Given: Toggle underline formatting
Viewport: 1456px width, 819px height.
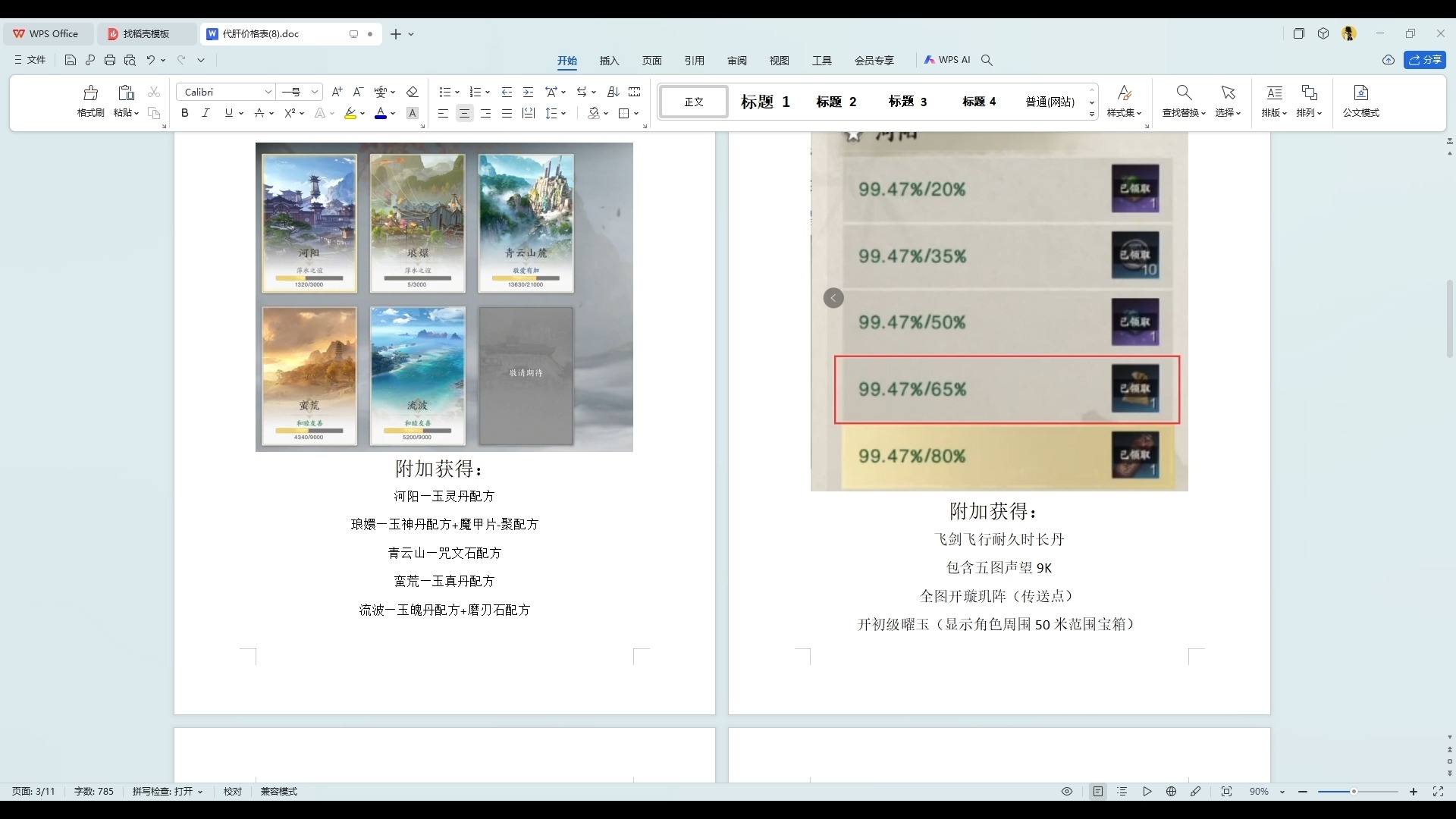Looking at the screenshot, I should 228,113.
